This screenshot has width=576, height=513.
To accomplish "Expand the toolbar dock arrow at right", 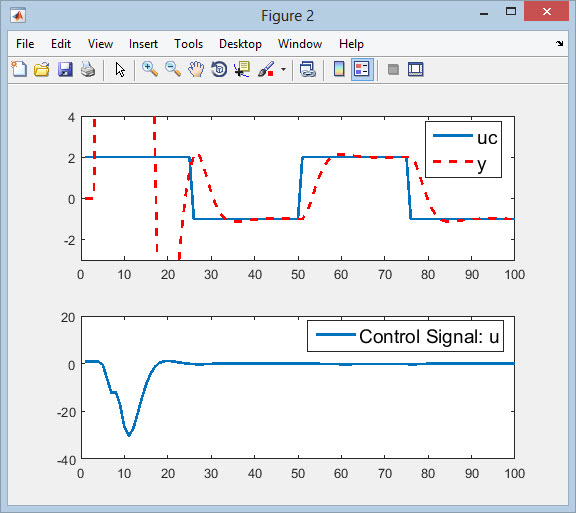I will coord(559,44).
